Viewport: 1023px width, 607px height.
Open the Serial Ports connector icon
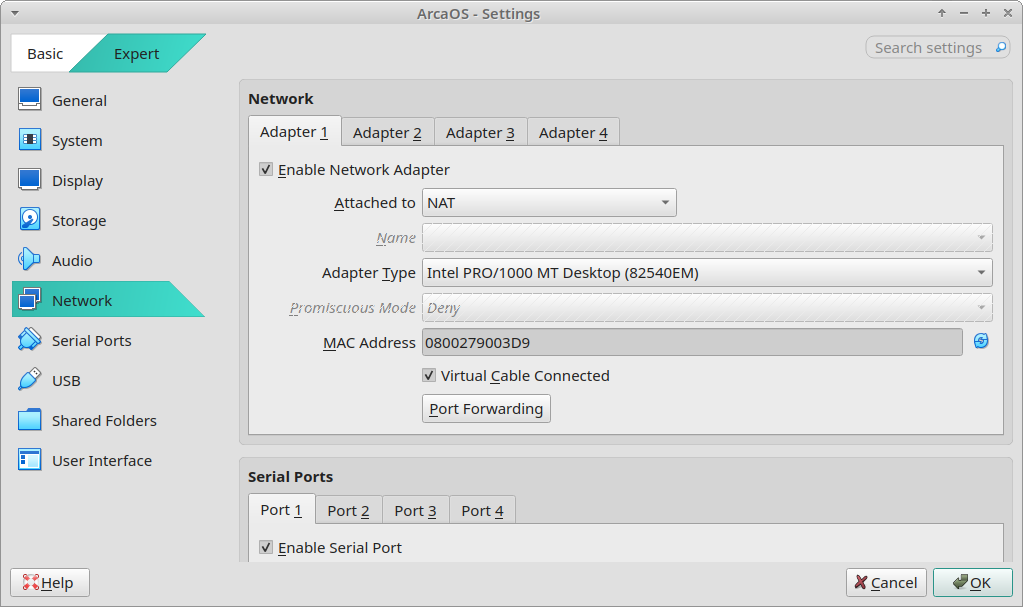(x=29, y=339)
